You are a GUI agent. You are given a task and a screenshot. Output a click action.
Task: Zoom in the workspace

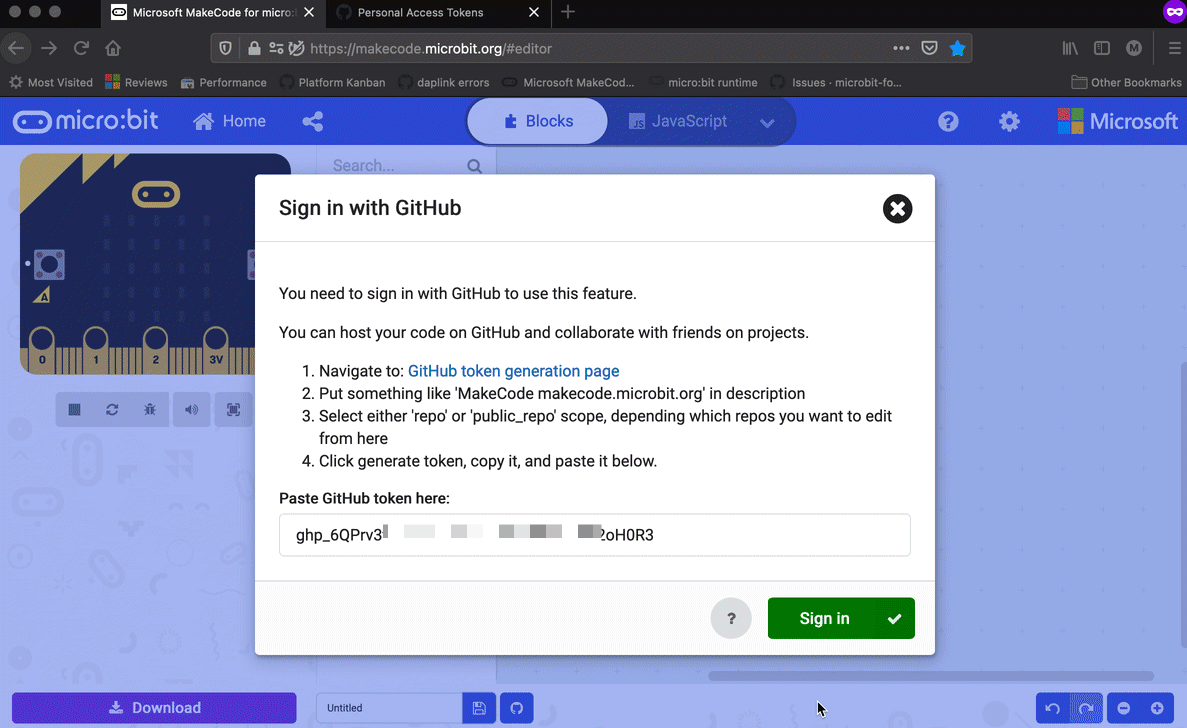[x=1157, y=708]
